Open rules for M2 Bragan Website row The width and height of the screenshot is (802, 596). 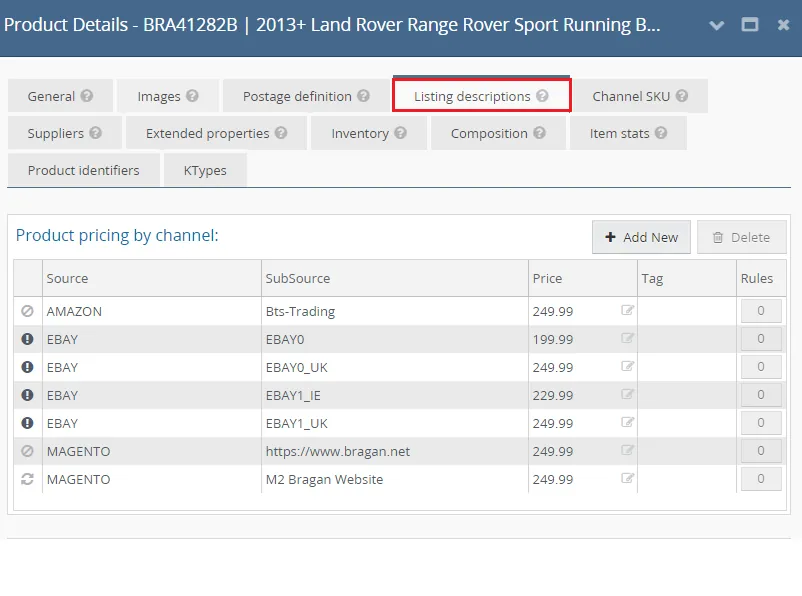point(761,479)
